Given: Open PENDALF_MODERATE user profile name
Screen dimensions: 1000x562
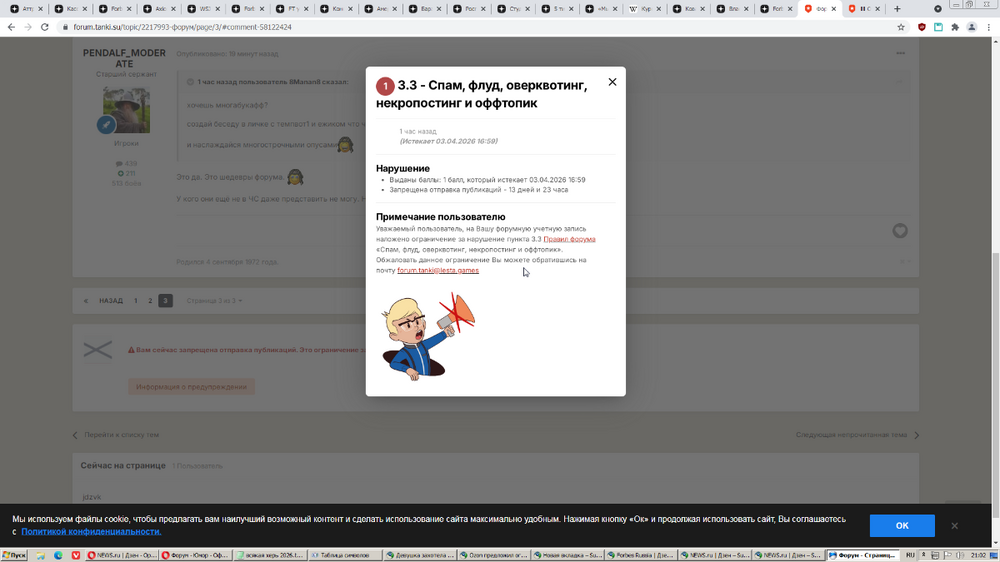Looking at the screenshot, I should 124,58.
